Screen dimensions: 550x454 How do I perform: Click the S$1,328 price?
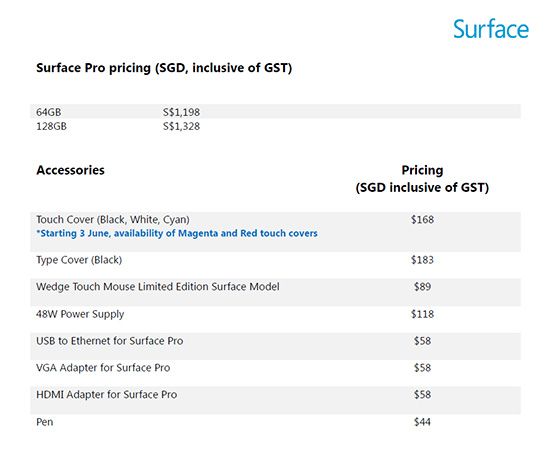[181, 126]
